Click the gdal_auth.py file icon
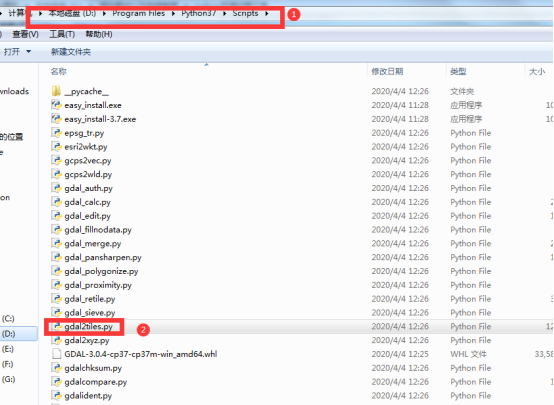 tap(56, 188)
